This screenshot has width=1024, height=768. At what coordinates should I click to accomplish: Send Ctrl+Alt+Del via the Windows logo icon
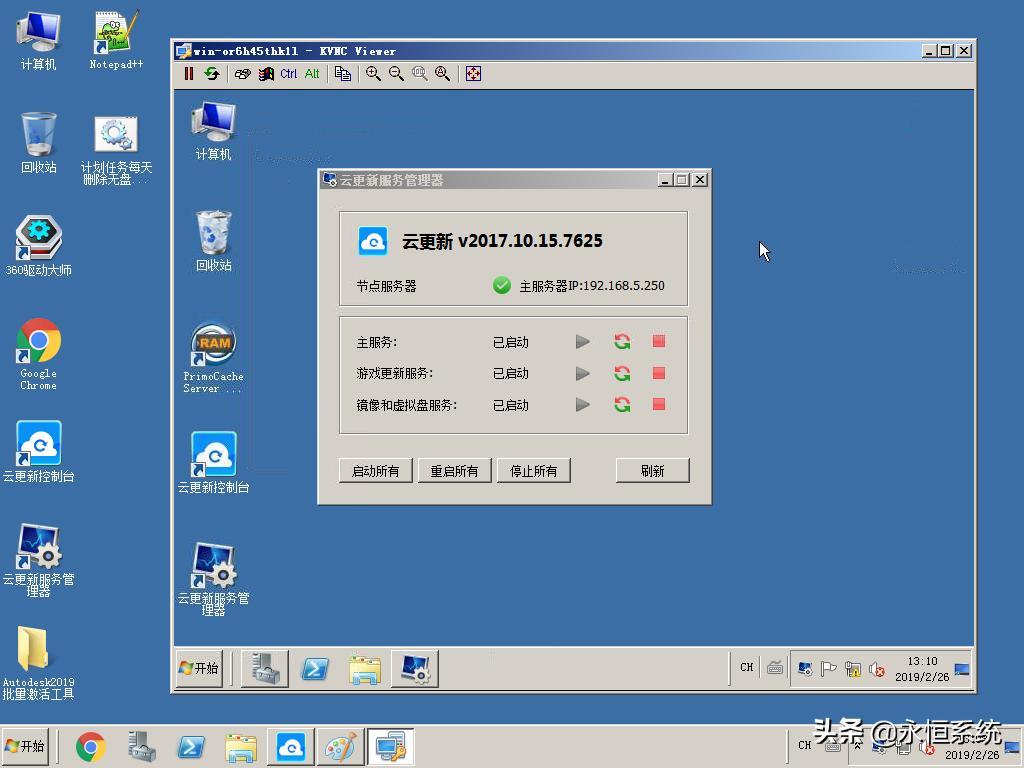pos(266,73)
